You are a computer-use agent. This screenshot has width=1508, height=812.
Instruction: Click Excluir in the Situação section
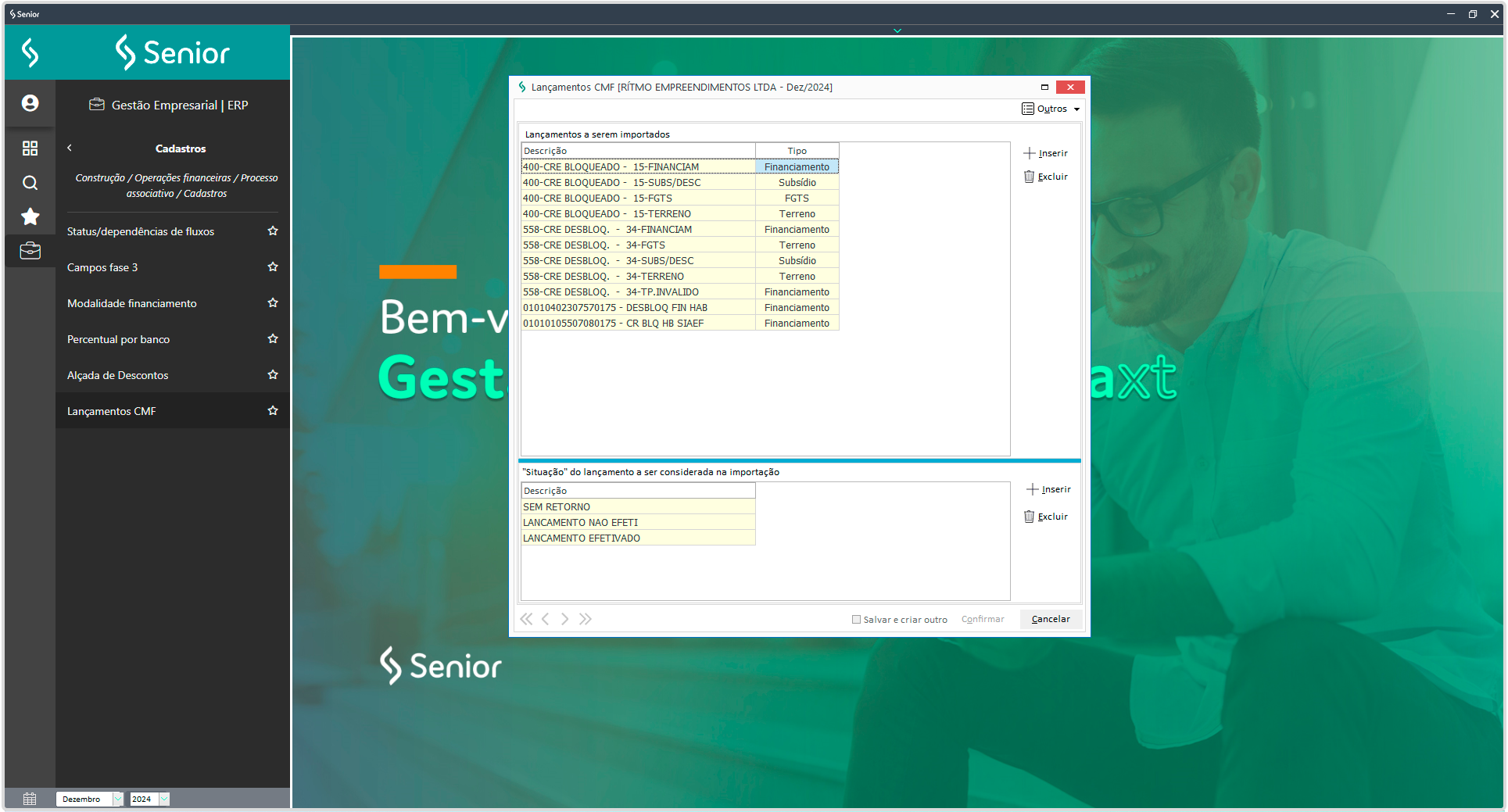tap(1046, 517)
